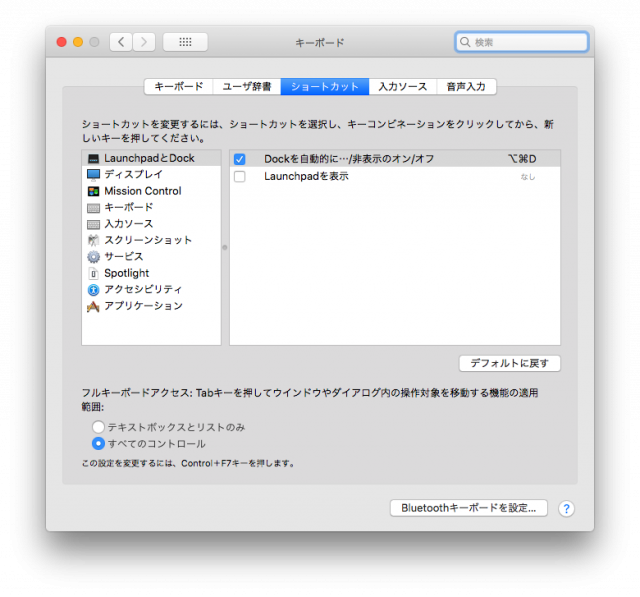The image size is (640, 597).
Task: Show all preferences with the grid button
Action: click(185, 42)
